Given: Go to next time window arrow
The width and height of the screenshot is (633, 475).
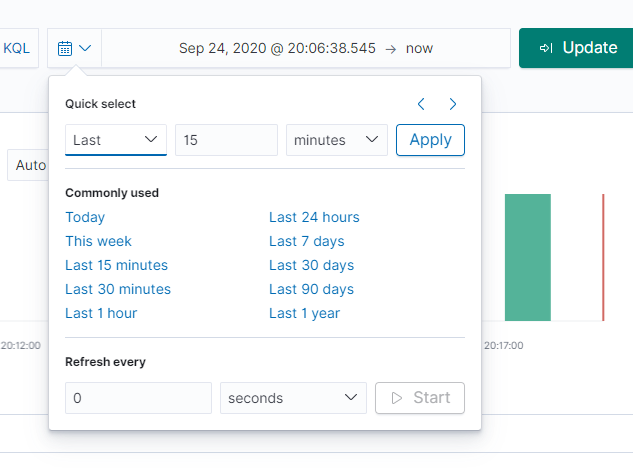Looking at the screenshot, I should (x=453, y=104).
